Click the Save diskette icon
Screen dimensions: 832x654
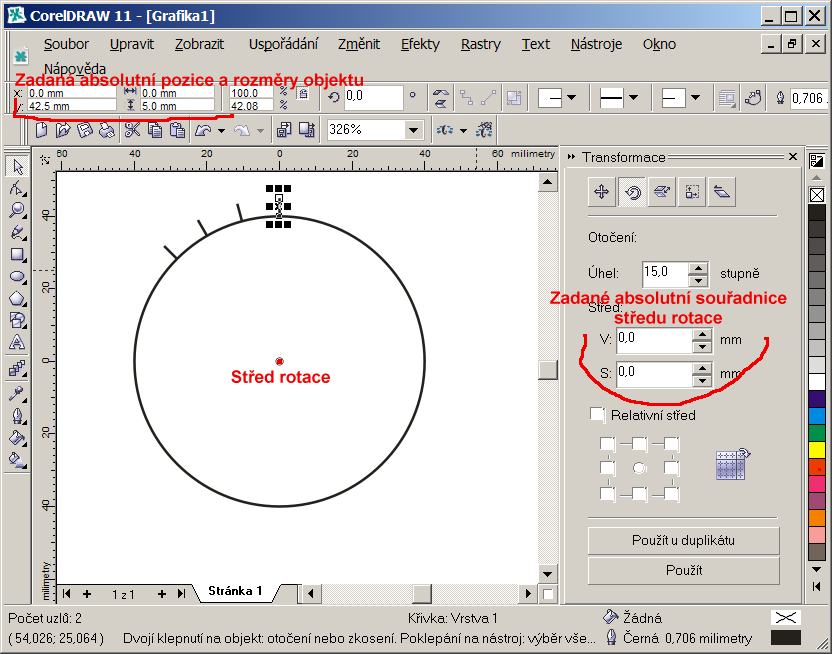click(85, 129)
